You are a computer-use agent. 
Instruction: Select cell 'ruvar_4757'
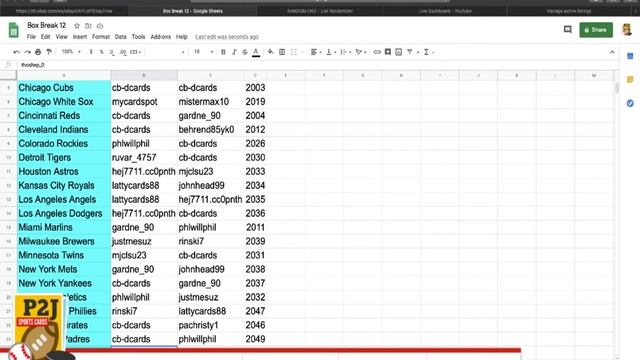pos(144,158)
